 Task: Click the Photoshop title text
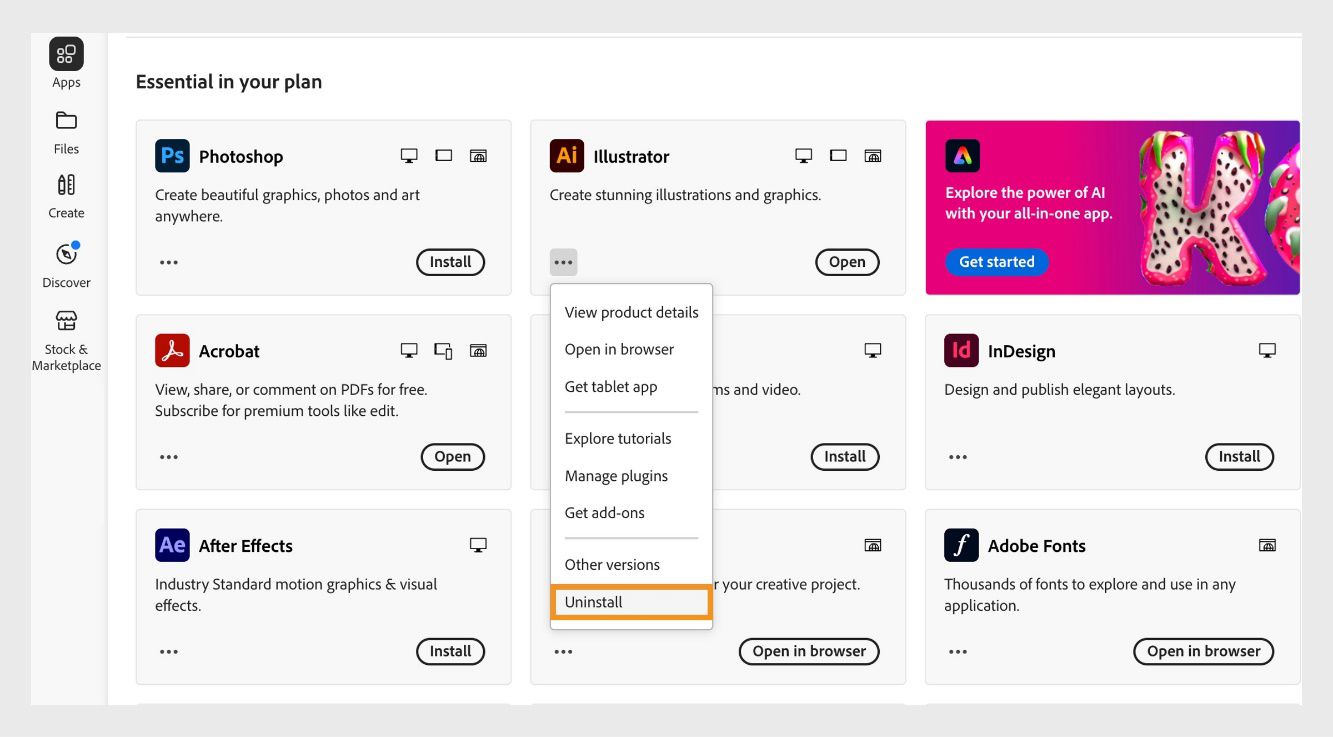(241, 157)
